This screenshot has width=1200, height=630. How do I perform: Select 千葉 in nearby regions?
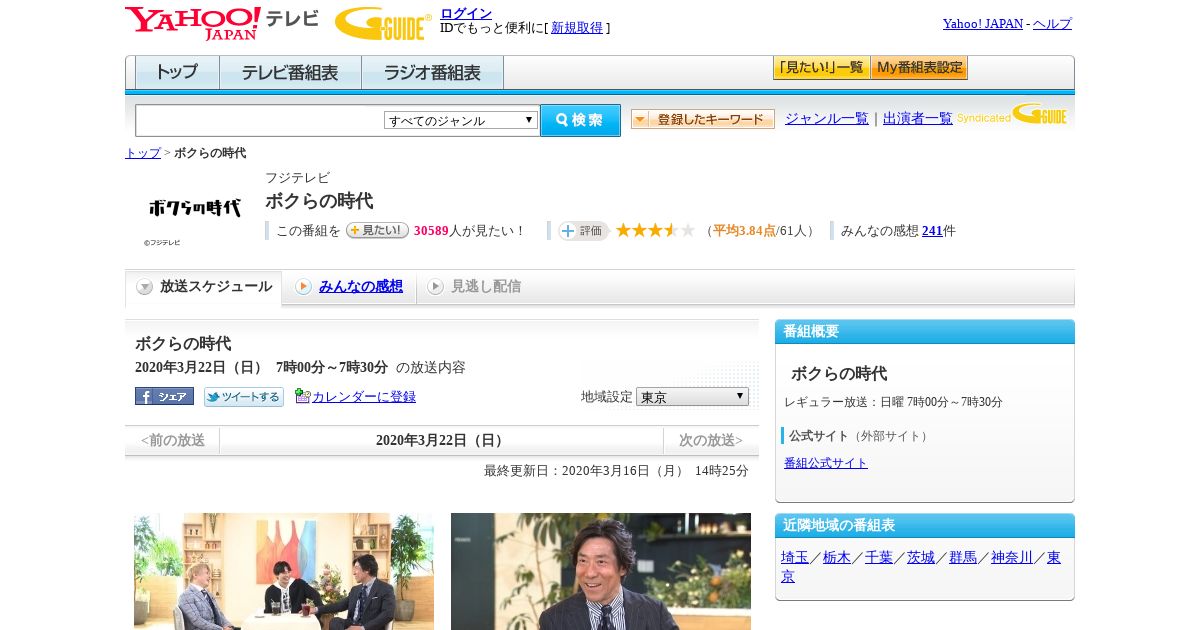click(x=879, y=557)
